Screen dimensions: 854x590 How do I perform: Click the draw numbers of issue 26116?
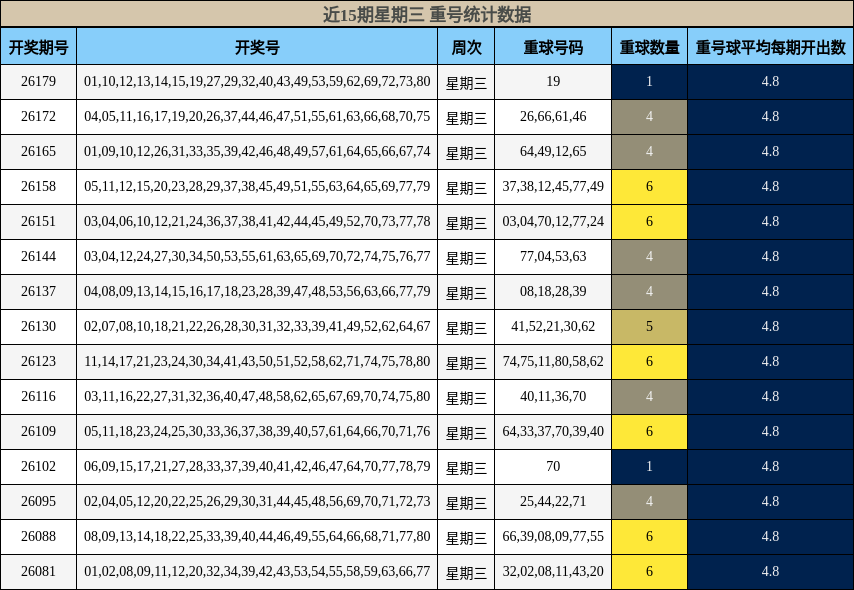[257, 396]
